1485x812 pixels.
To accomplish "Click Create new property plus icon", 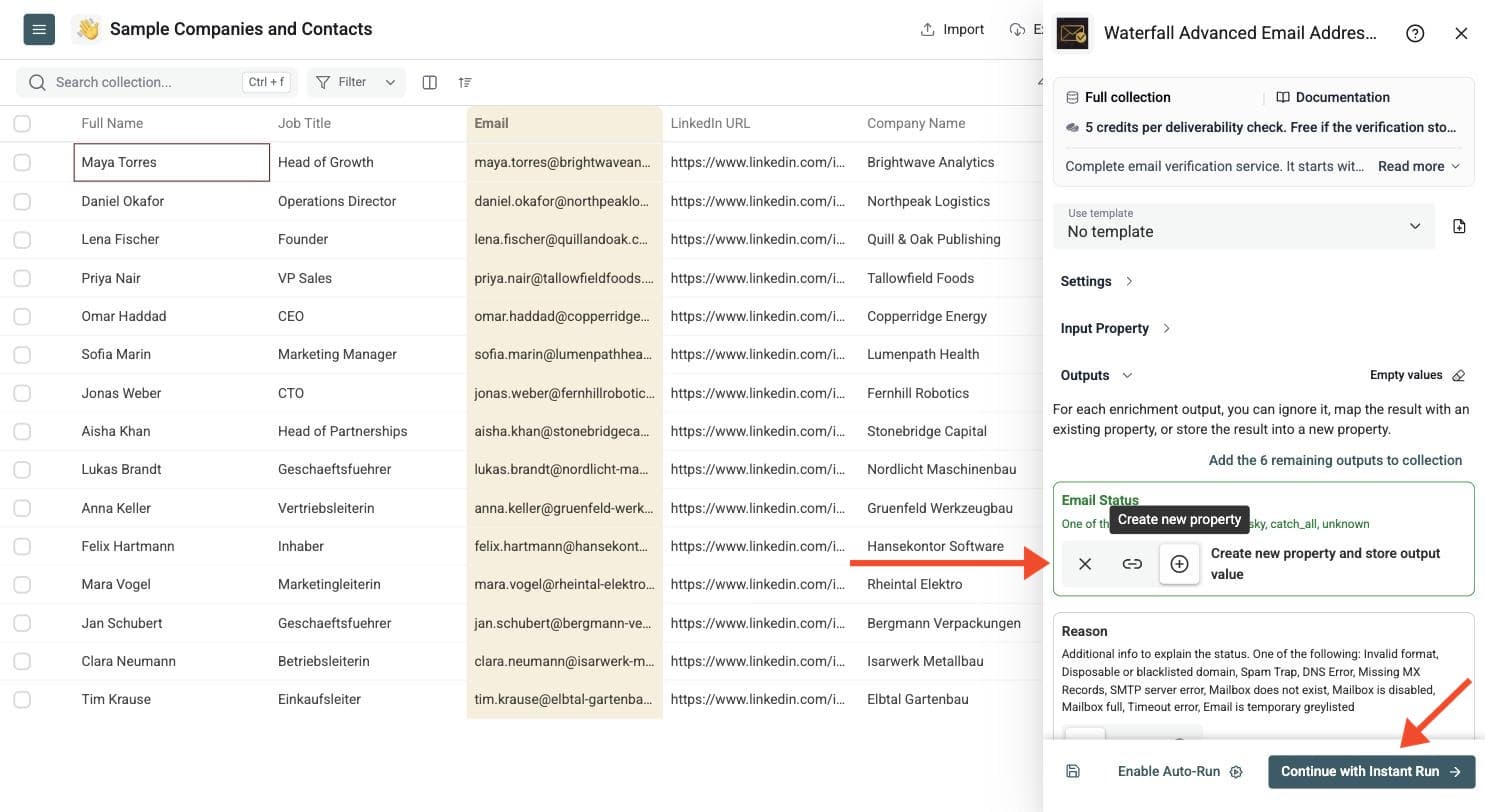I will (x=1179, y=564).
